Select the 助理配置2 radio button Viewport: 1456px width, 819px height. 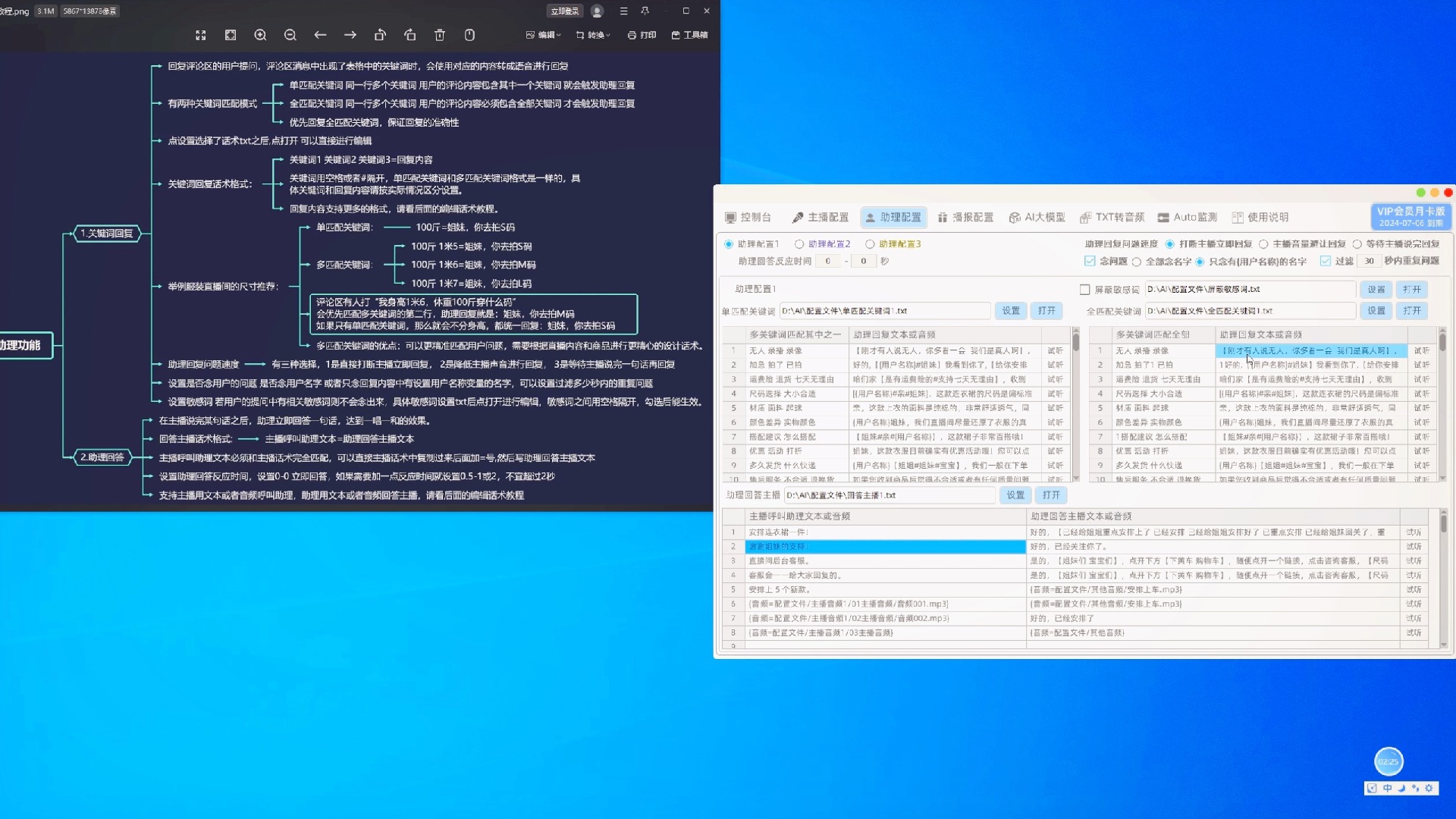click(x=799, y=244)
